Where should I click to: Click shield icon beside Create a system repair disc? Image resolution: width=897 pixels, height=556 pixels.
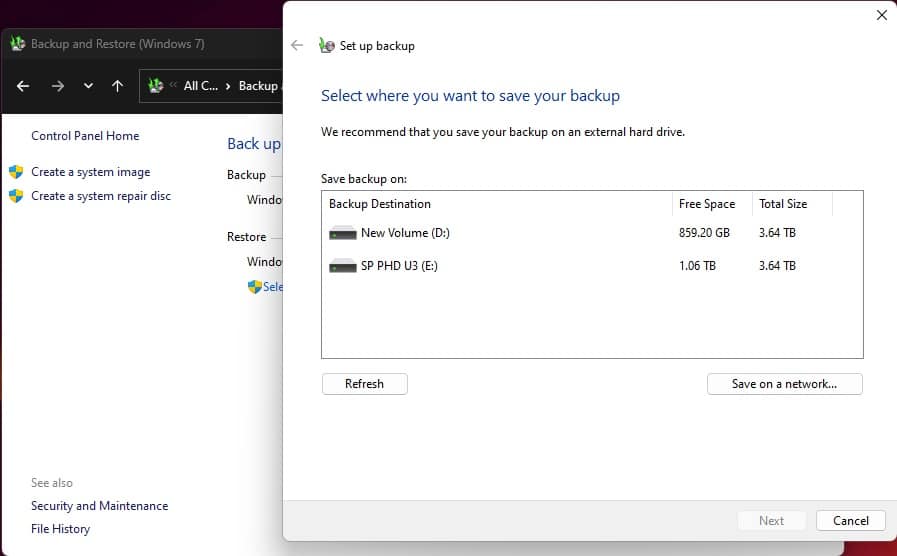point(16,196)
